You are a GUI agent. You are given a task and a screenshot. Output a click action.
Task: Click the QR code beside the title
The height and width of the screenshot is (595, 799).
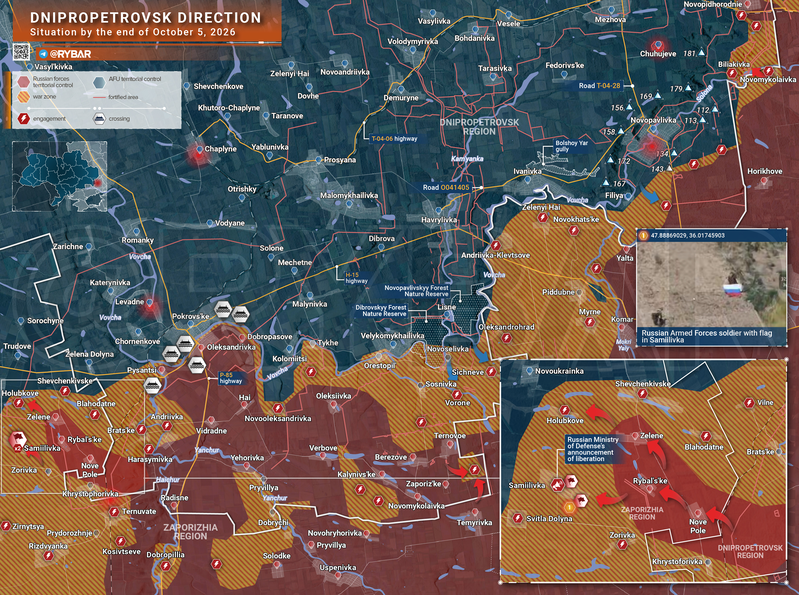pyautogui.click(x=21, y=51)
